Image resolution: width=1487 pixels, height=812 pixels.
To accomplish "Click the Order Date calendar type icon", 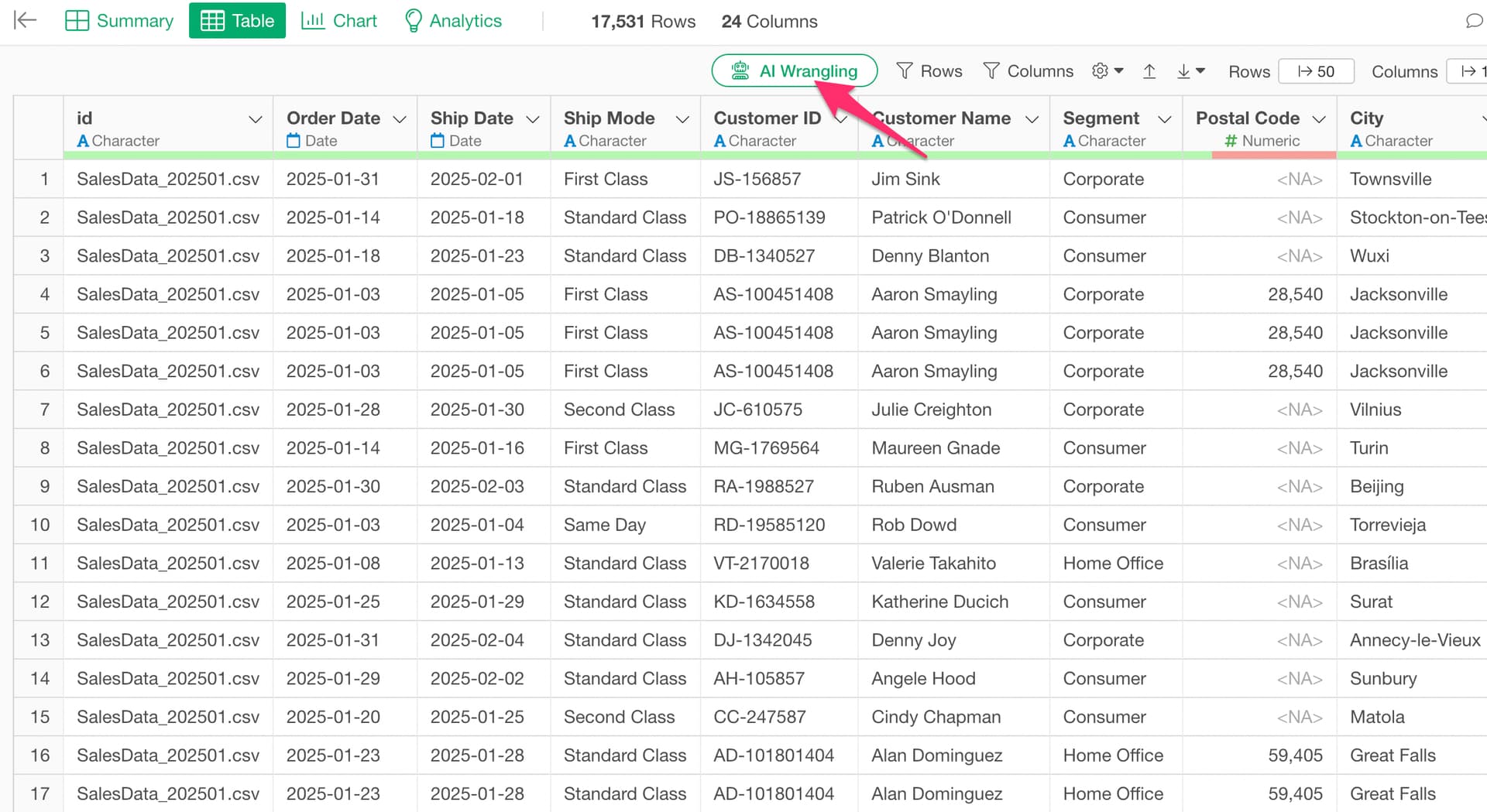I will (x=294, y=141).
